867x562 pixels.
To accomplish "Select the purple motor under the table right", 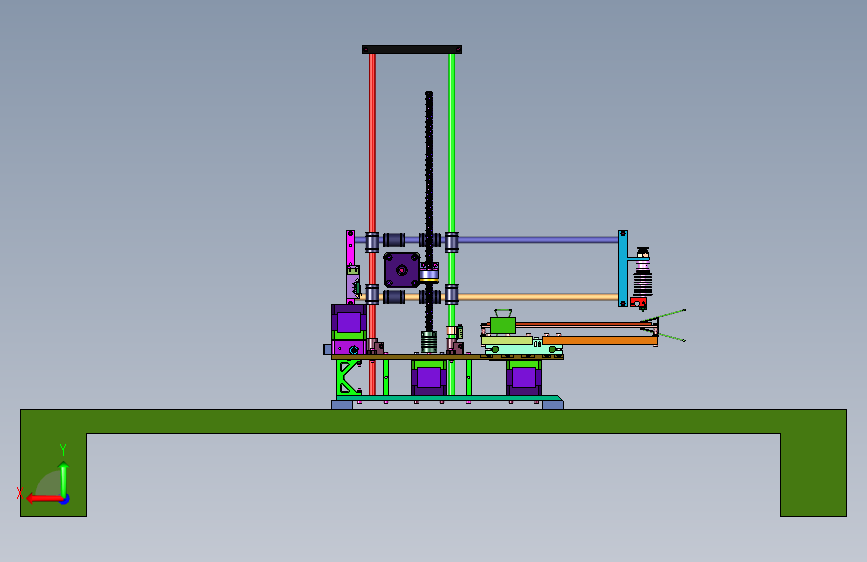I will (524, 378).
